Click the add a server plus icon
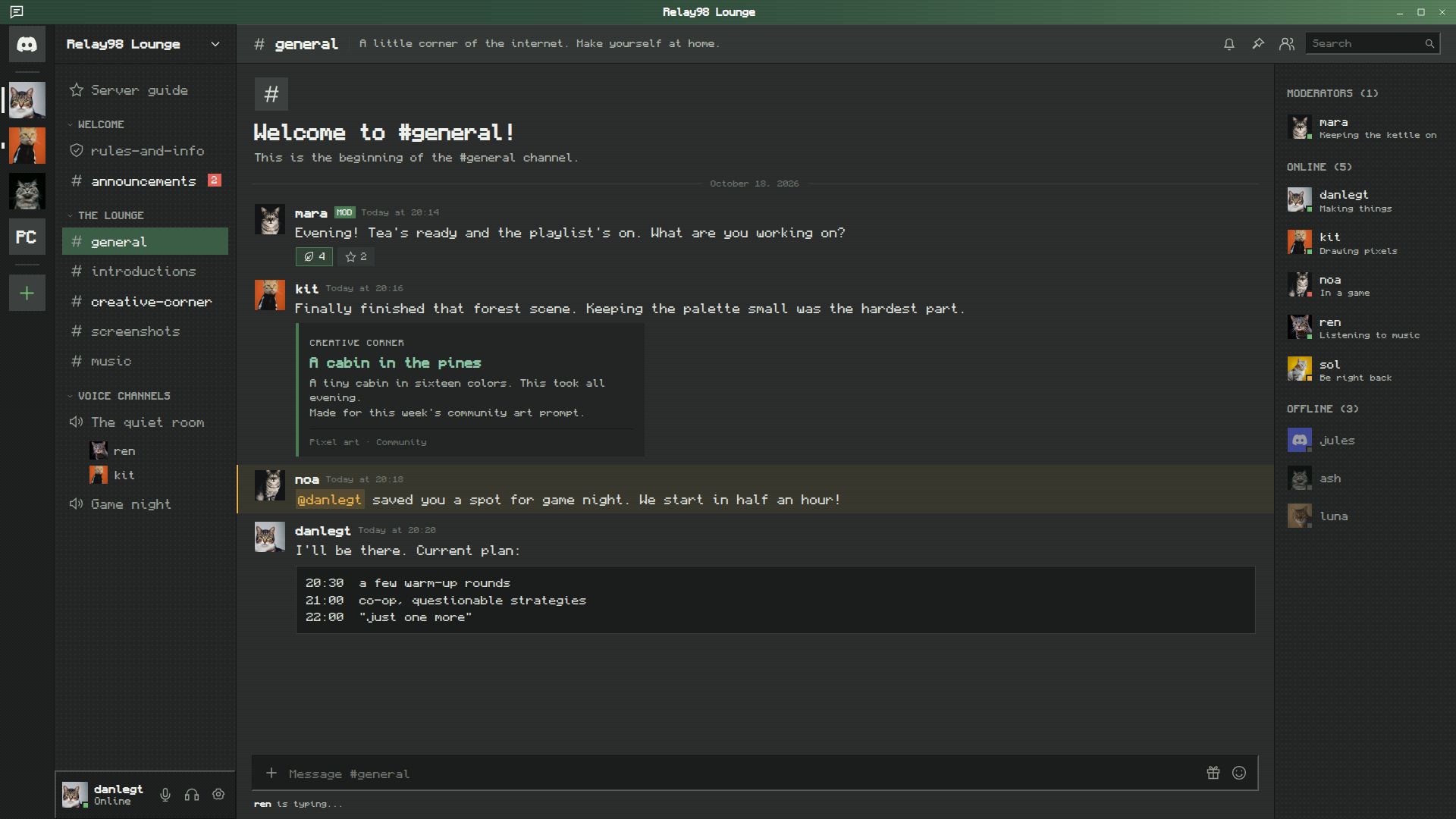The image size is (1456, 819). pos(27,293)
